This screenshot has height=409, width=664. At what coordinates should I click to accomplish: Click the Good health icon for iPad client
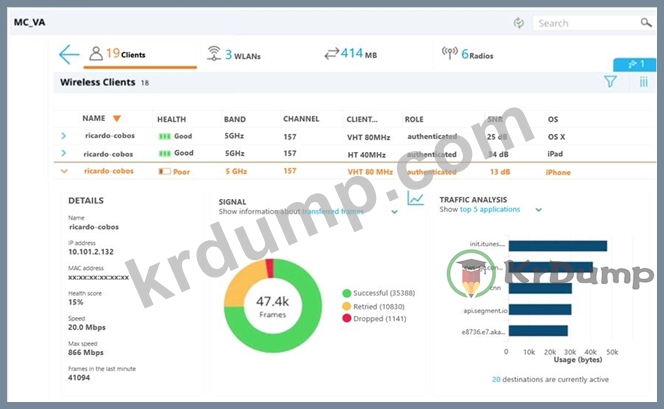[165, 153]
